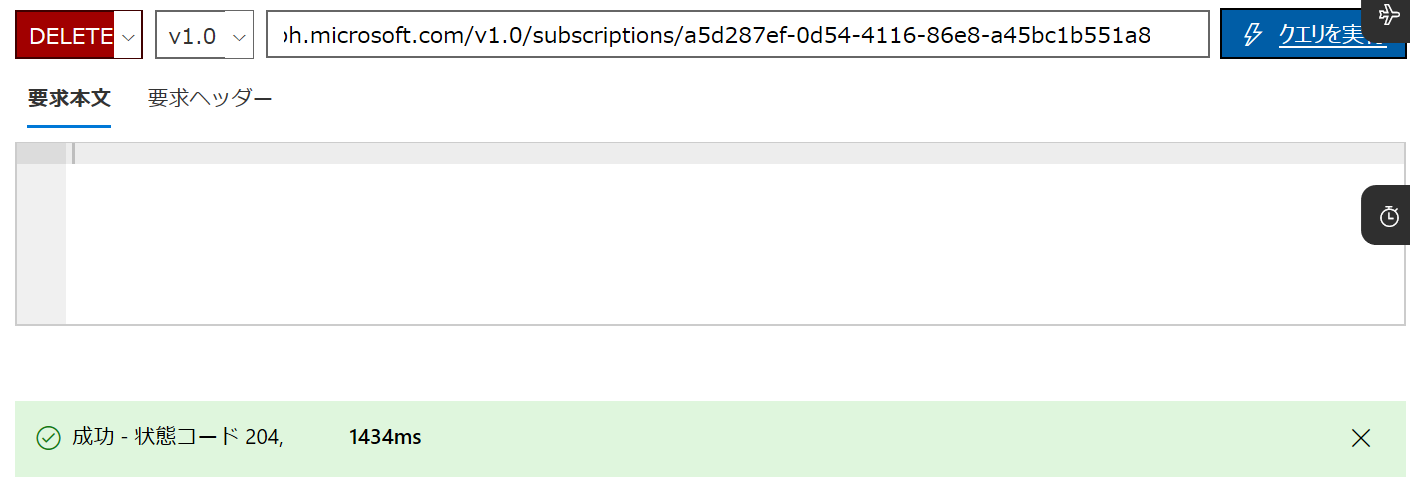The height and width of the screenshot is (490, 1410).
Task: Open the v1.0 API version dropdown
Action: click(205, 36)
